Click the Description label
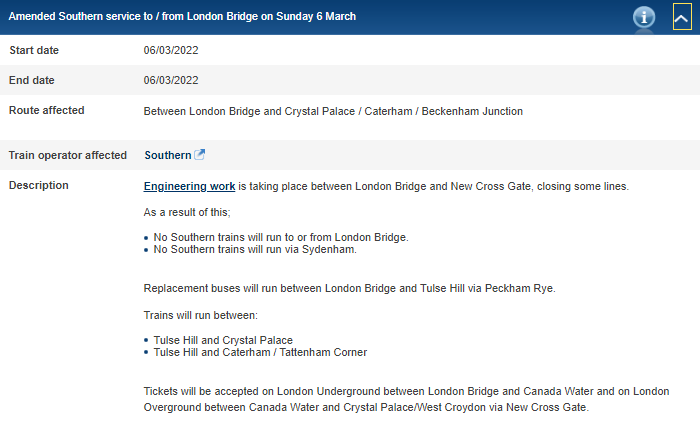Screen dimensions: 700x424 38,185
